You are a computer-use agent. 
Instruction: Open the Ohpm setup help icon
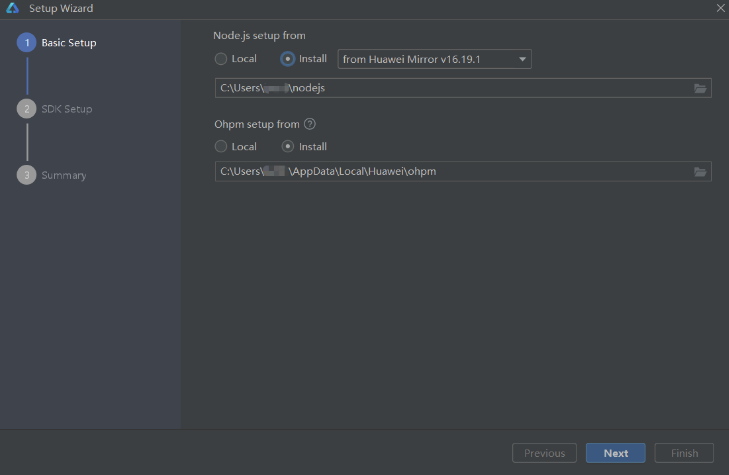pyautogui.click(x=310, y=124)
